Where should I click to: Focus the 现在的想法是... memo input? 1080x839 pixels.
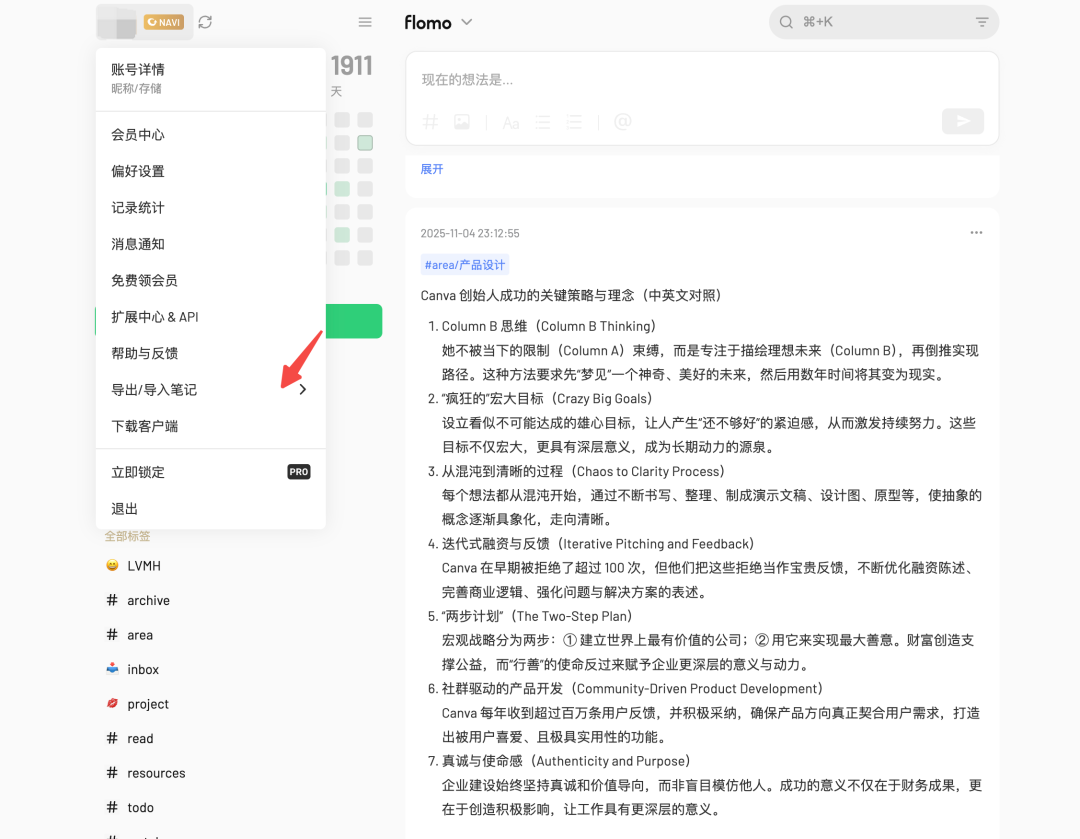click(702, 80)
